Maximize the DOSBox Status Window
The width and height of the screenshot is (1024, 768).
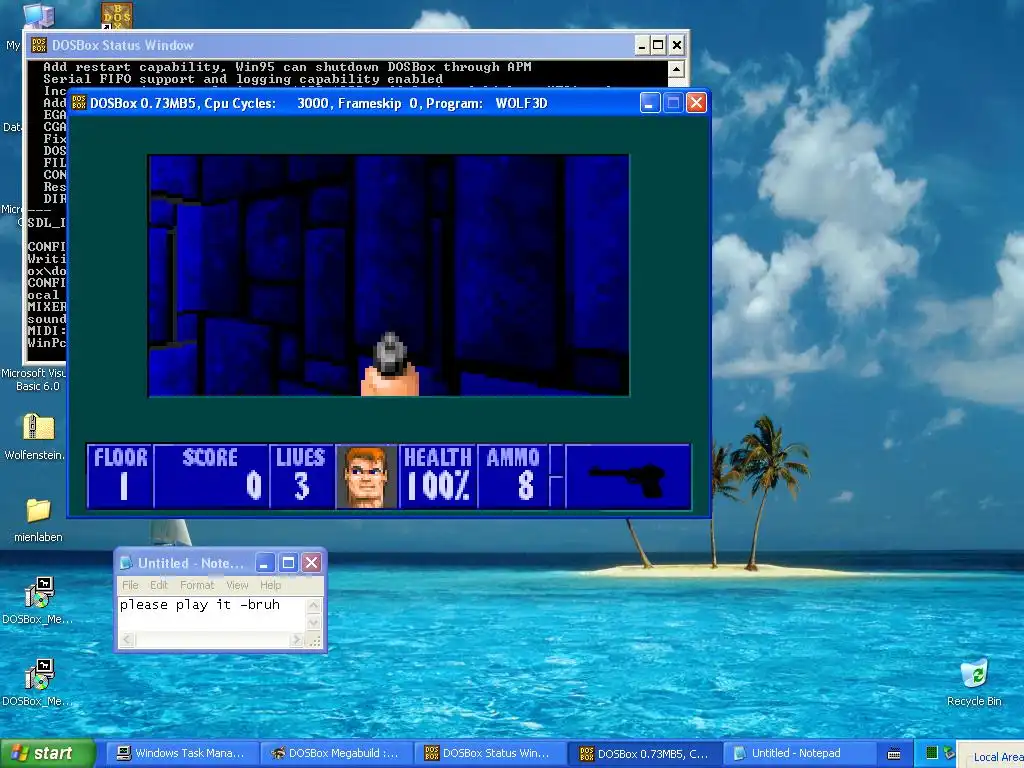click(x=658, y=45)
